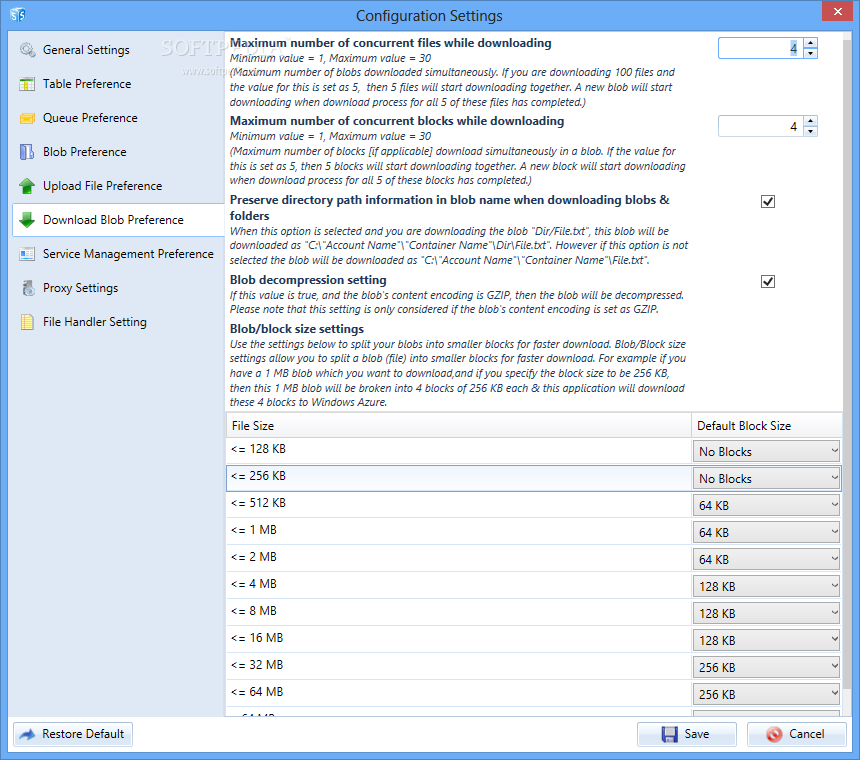The width and height of the screenshot is (860, 760).
Task: Open block size dropdown for <= 64 MB
Action: click(766, 694)
